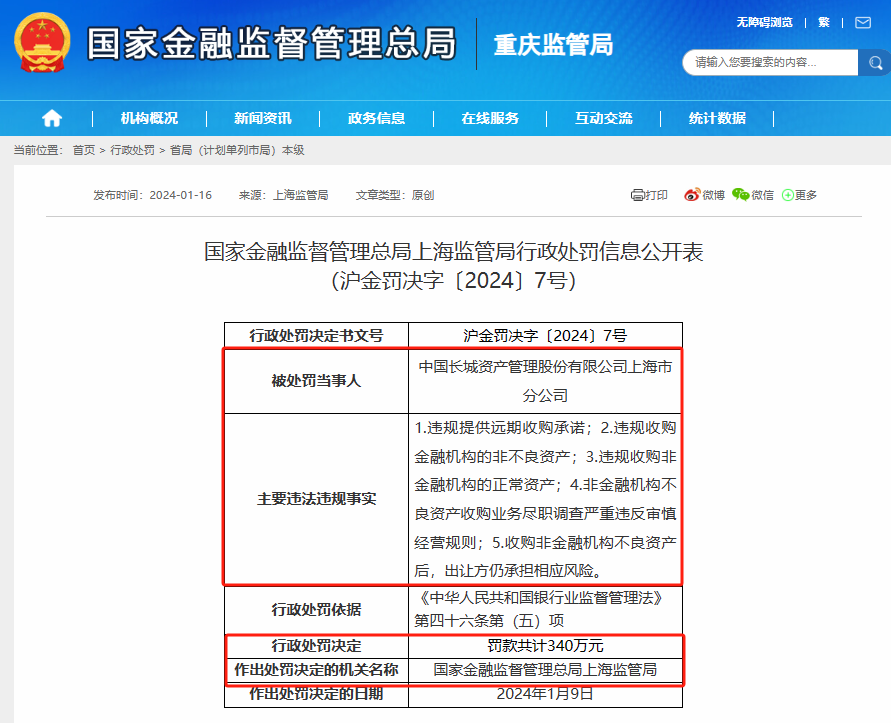891x723 pixels.
Task: Open the mail envelope icon
Action: pos(863,23)
